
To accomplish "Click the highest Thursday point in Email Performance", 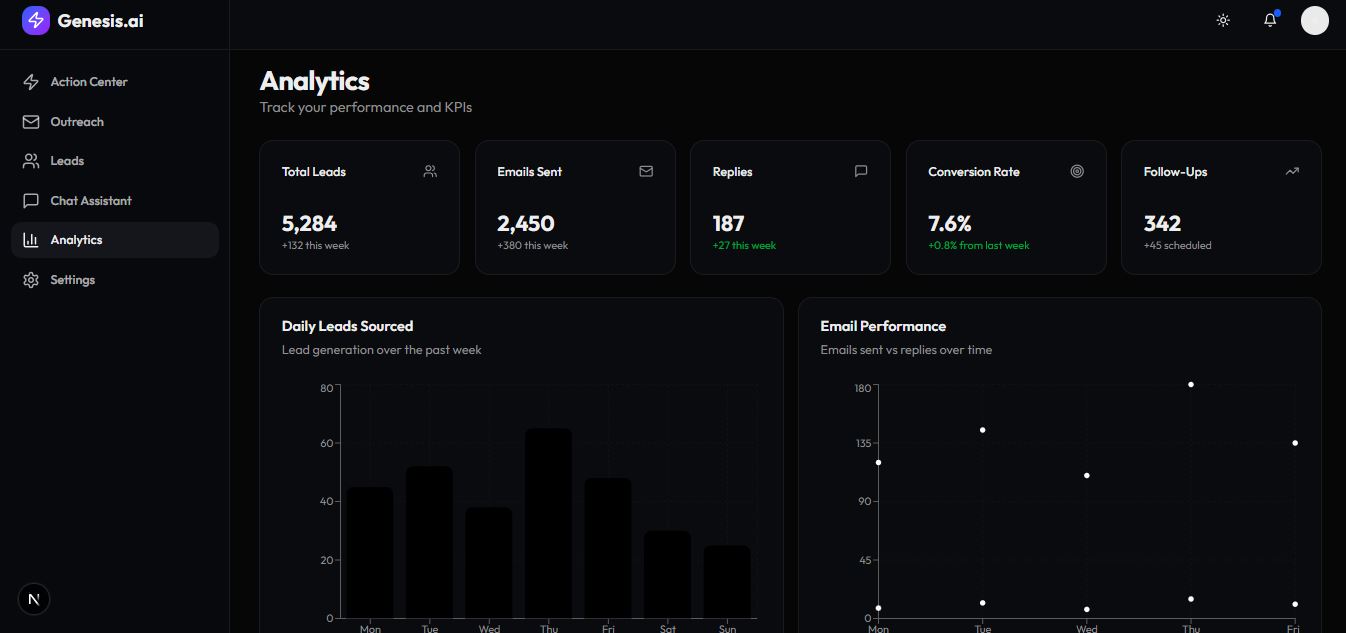I will click(1191, 384).
